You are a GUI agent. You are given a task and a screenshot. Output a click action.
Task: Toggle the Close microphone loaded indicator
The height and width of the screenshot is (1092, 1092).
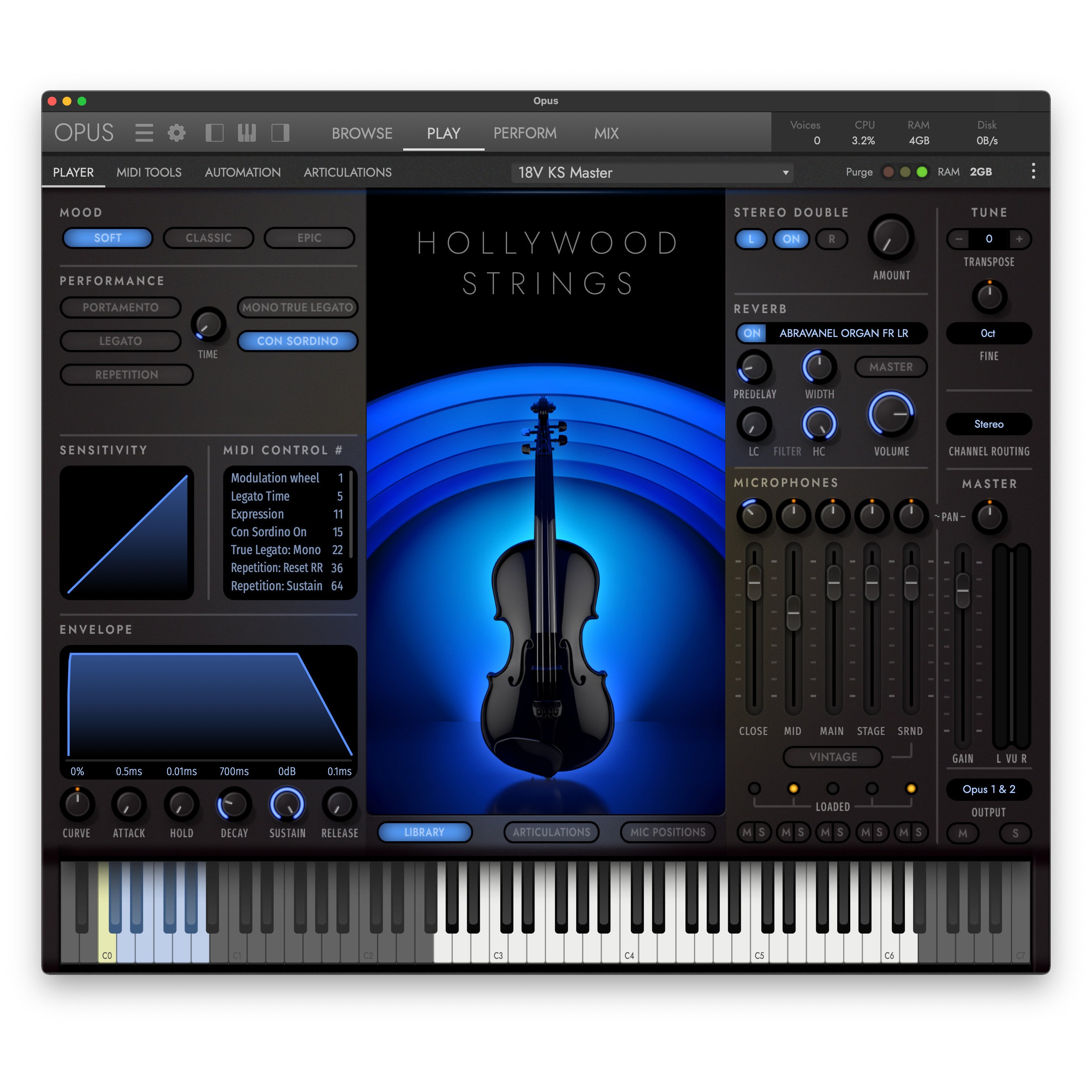point(754,789)
